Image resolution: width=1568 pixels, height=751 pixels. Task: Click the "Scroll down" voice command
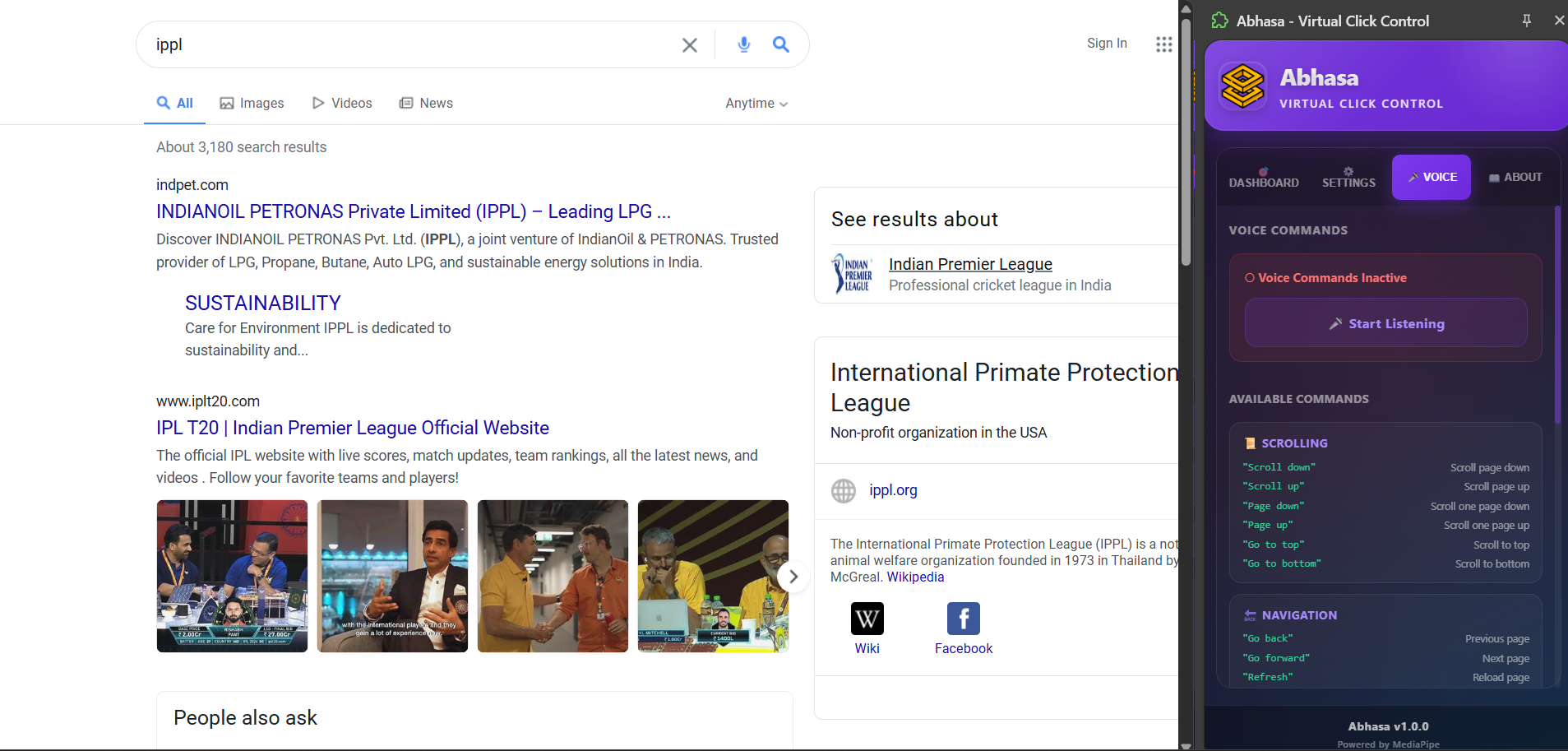pyautogui.click(x=1279, y=467)
